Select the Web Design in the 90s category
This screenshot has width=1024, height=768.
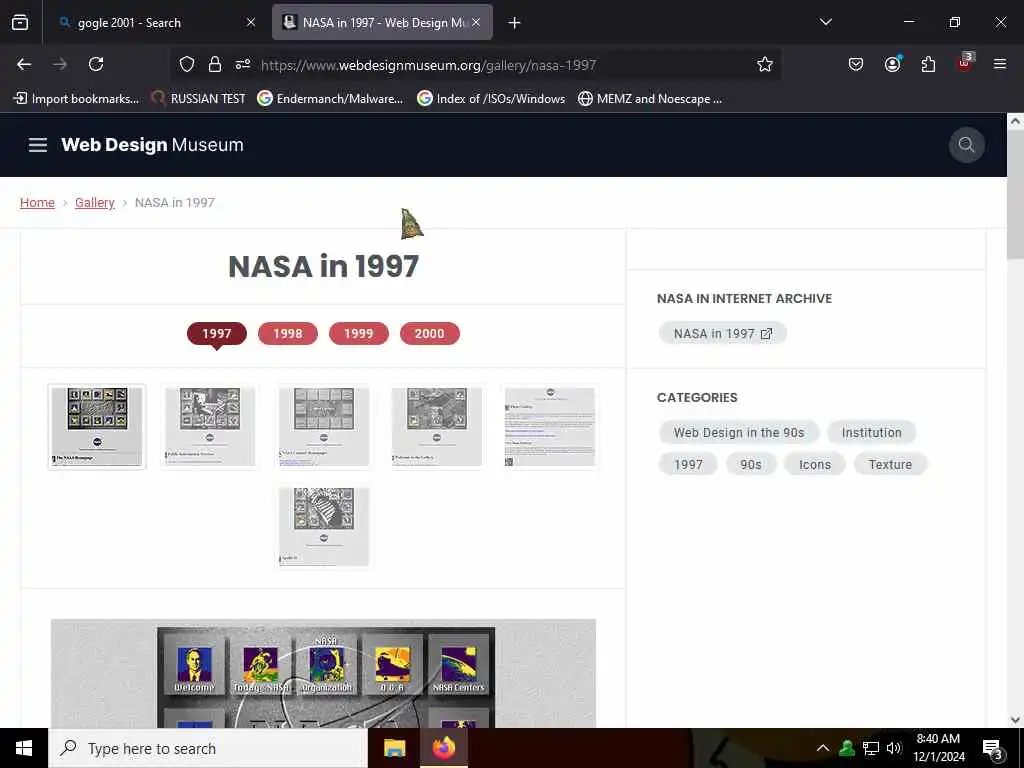[x=739, y=432]
